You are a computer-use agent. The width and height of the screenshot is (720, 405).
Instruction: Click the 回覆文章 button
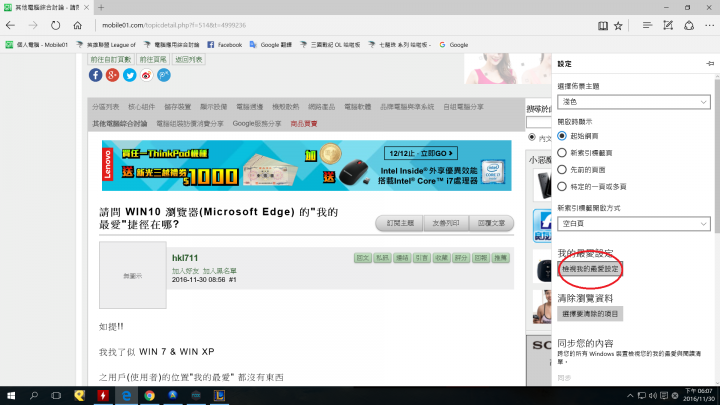tap(491, 223)
